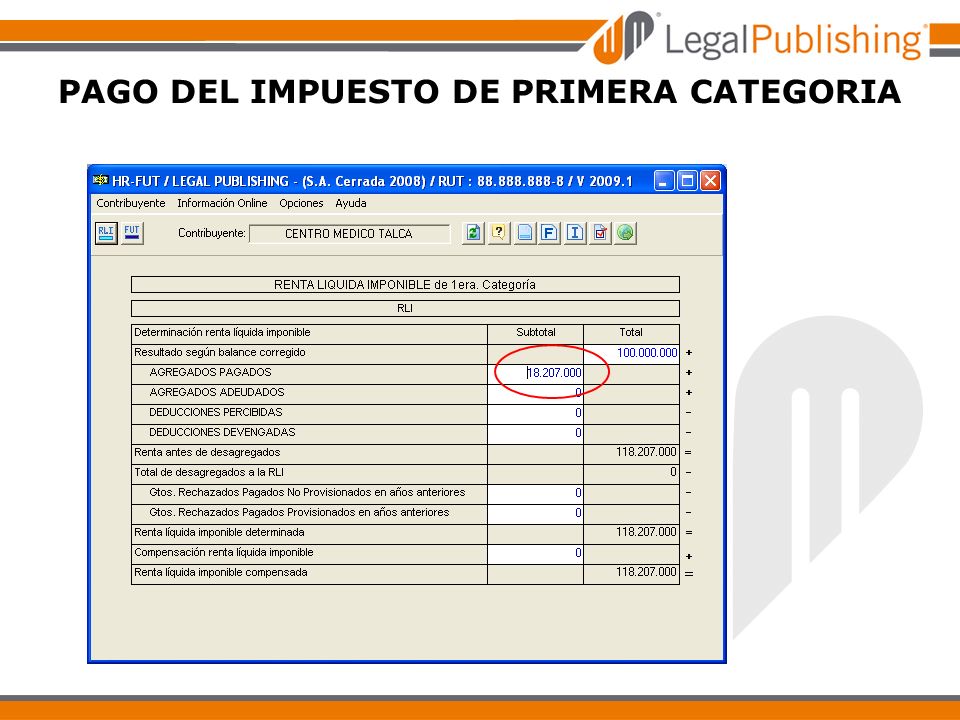Viewport: 960px width, 720px height.
Task: Open the Opciones menu
Action: 301,203
